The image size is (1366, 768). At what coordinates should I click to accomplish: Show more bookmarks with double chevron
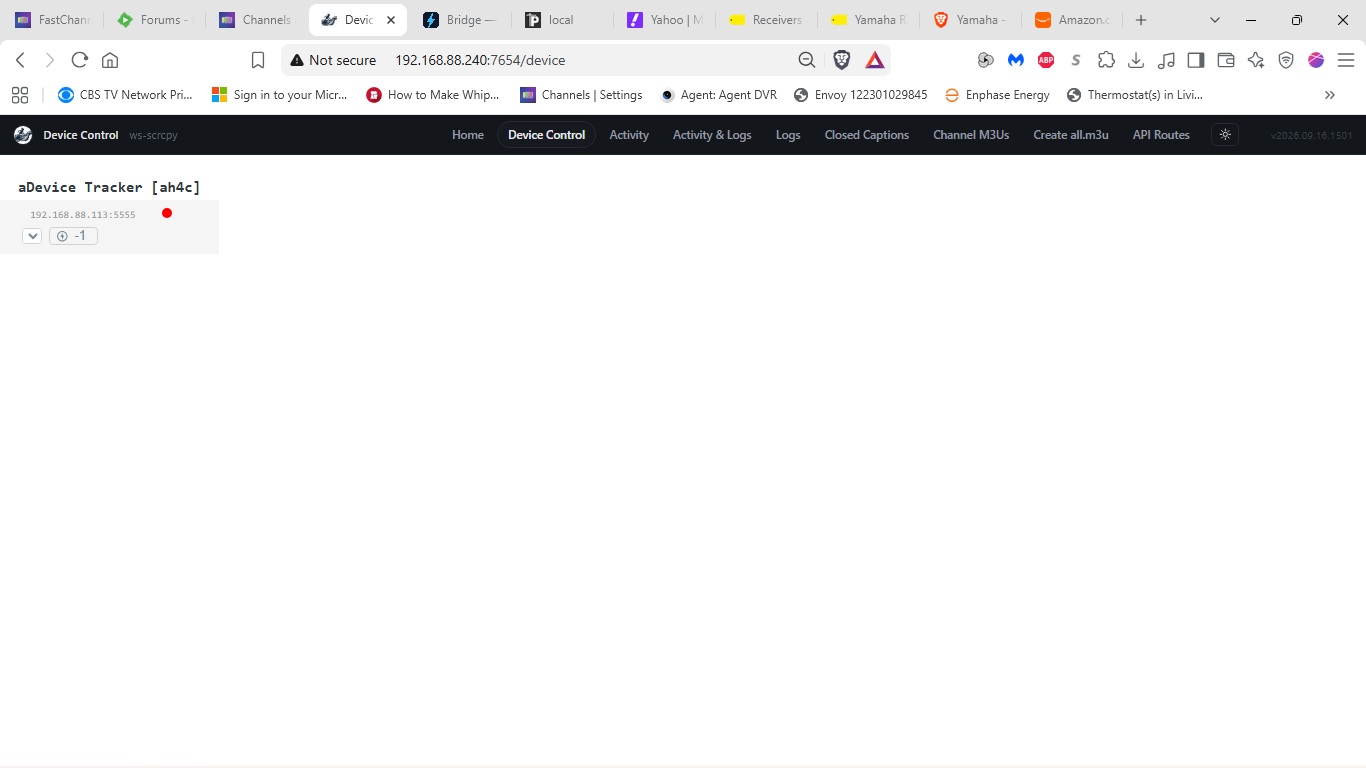pos(1330,95)
